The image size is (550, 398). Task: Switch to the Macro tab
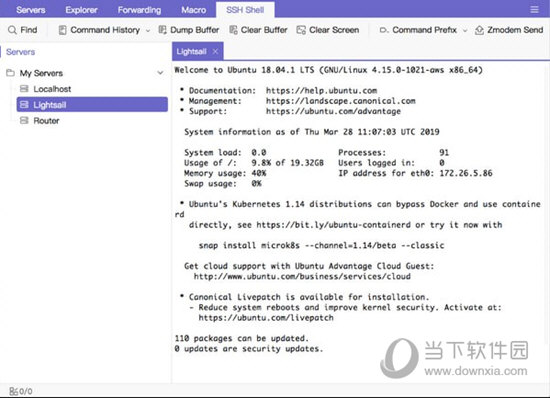click(194, 10)
